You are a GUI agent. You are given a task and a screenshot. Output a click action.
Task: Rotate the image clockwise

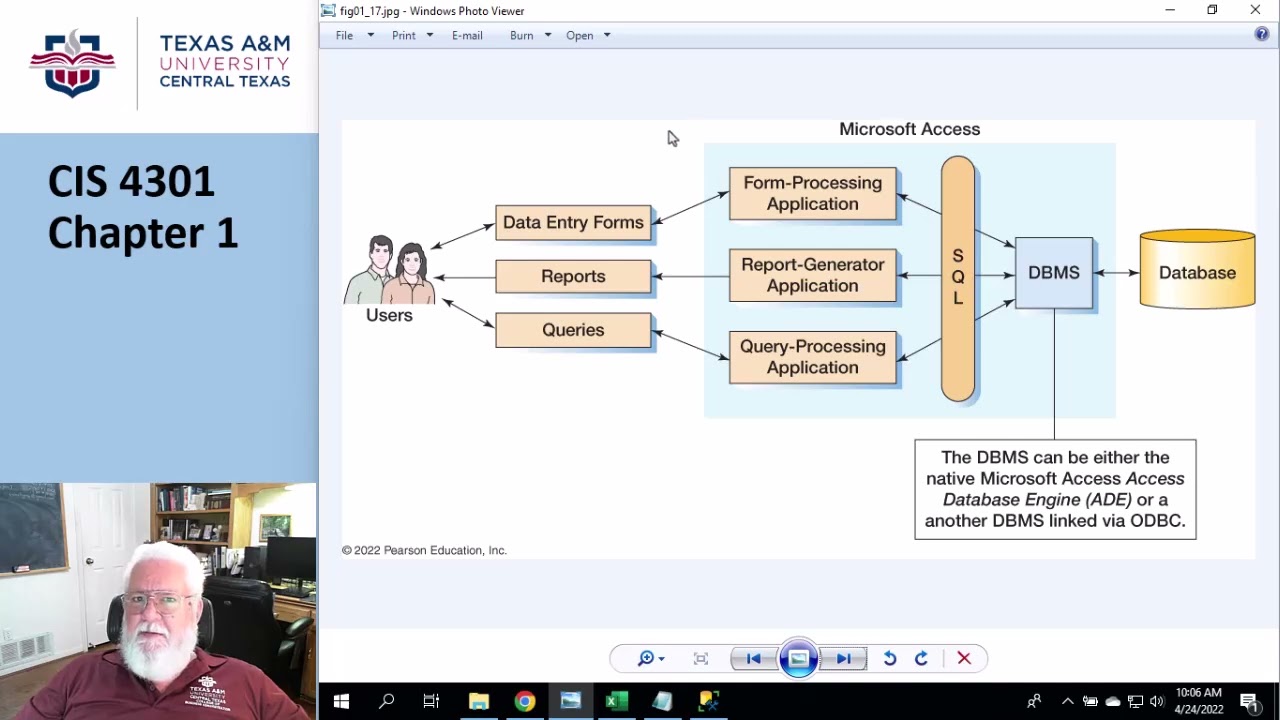[921, 658]
